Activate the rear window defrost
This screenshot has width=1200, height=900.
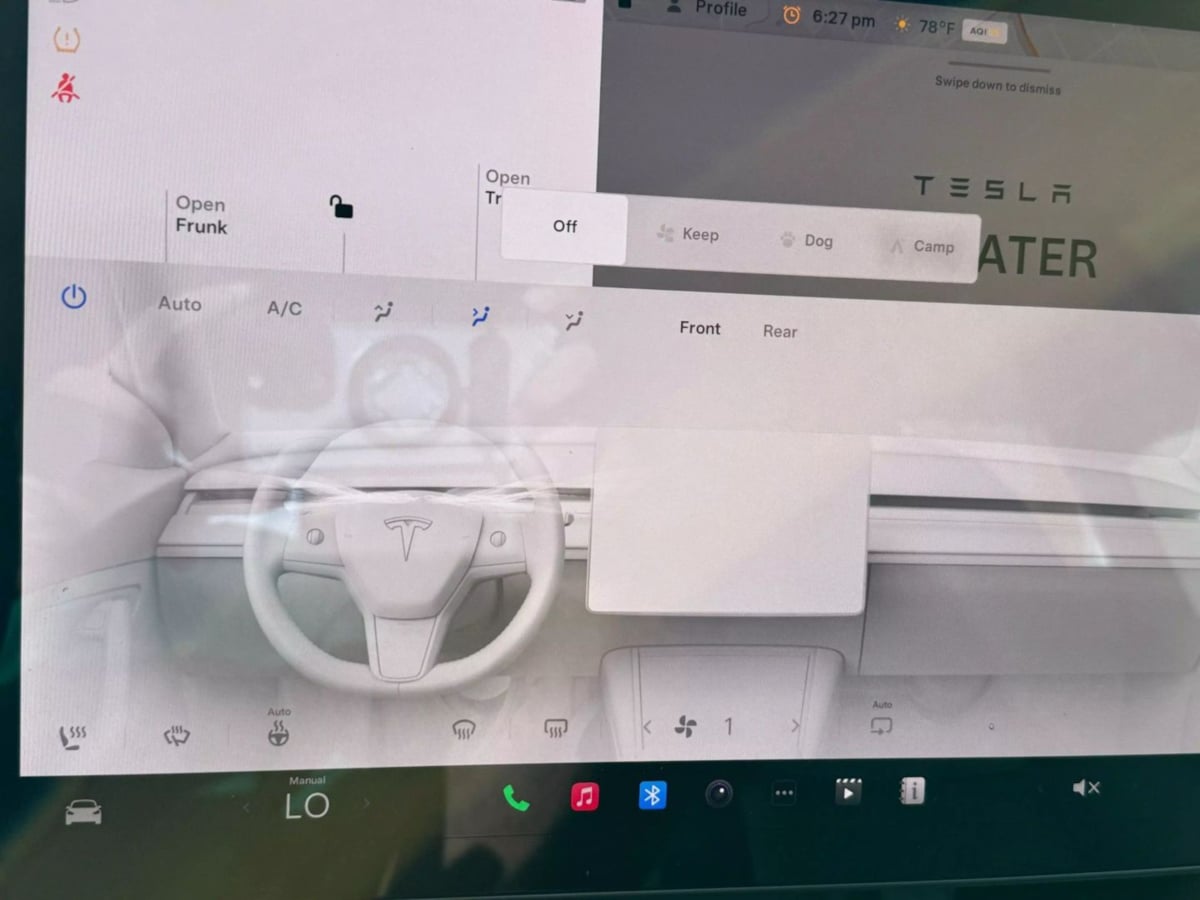[556, 729]
